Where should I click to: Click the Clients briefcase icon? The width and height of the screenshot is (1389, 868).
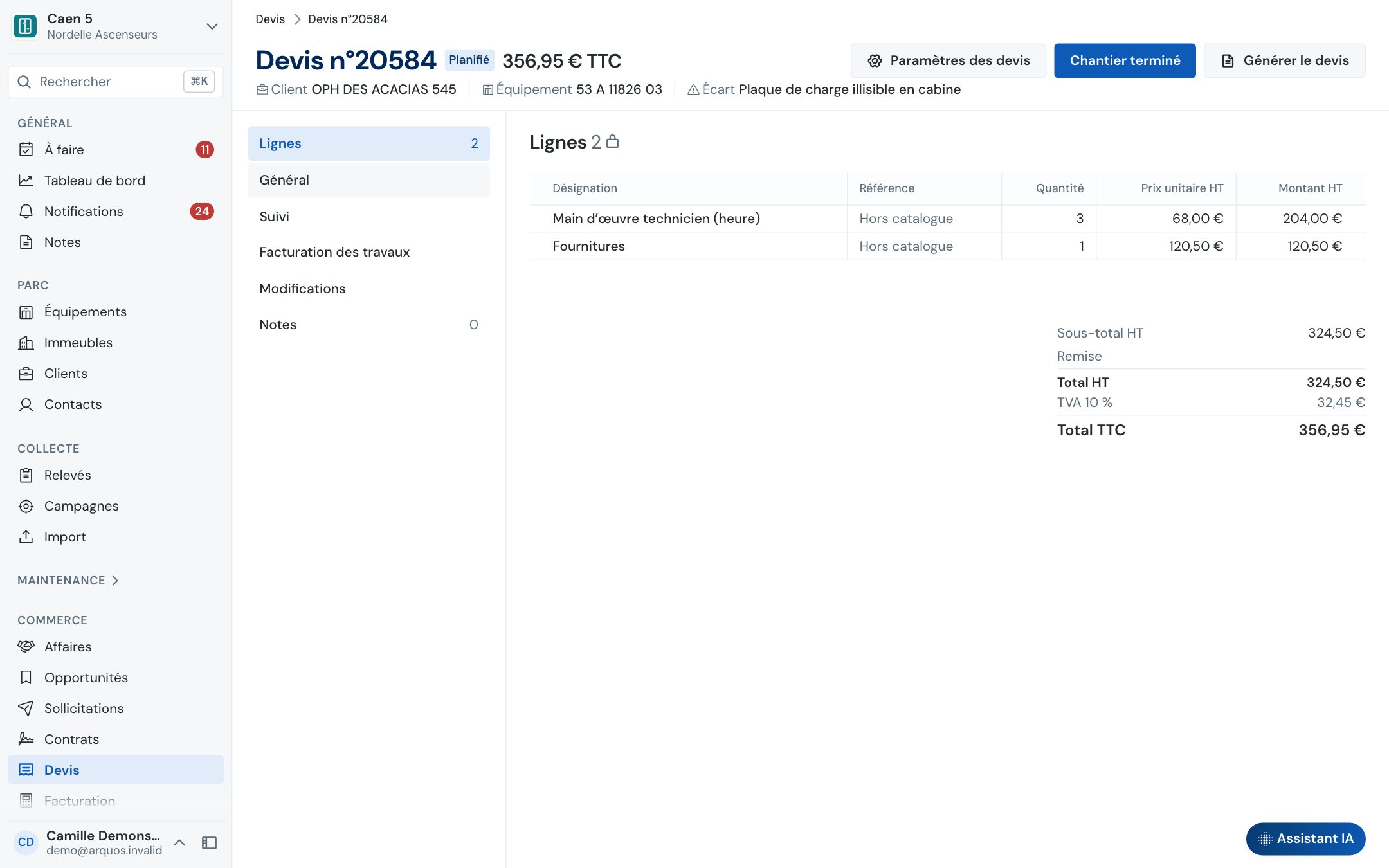(x=26, y=374)
